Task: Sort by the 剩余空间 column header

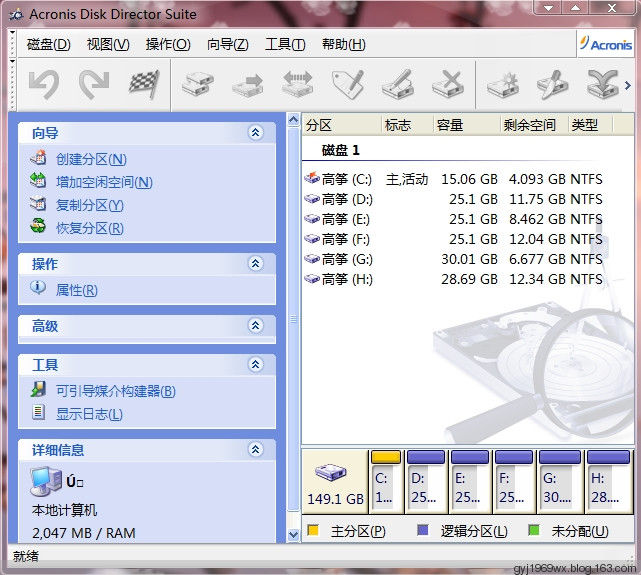Action: point(534,125)
